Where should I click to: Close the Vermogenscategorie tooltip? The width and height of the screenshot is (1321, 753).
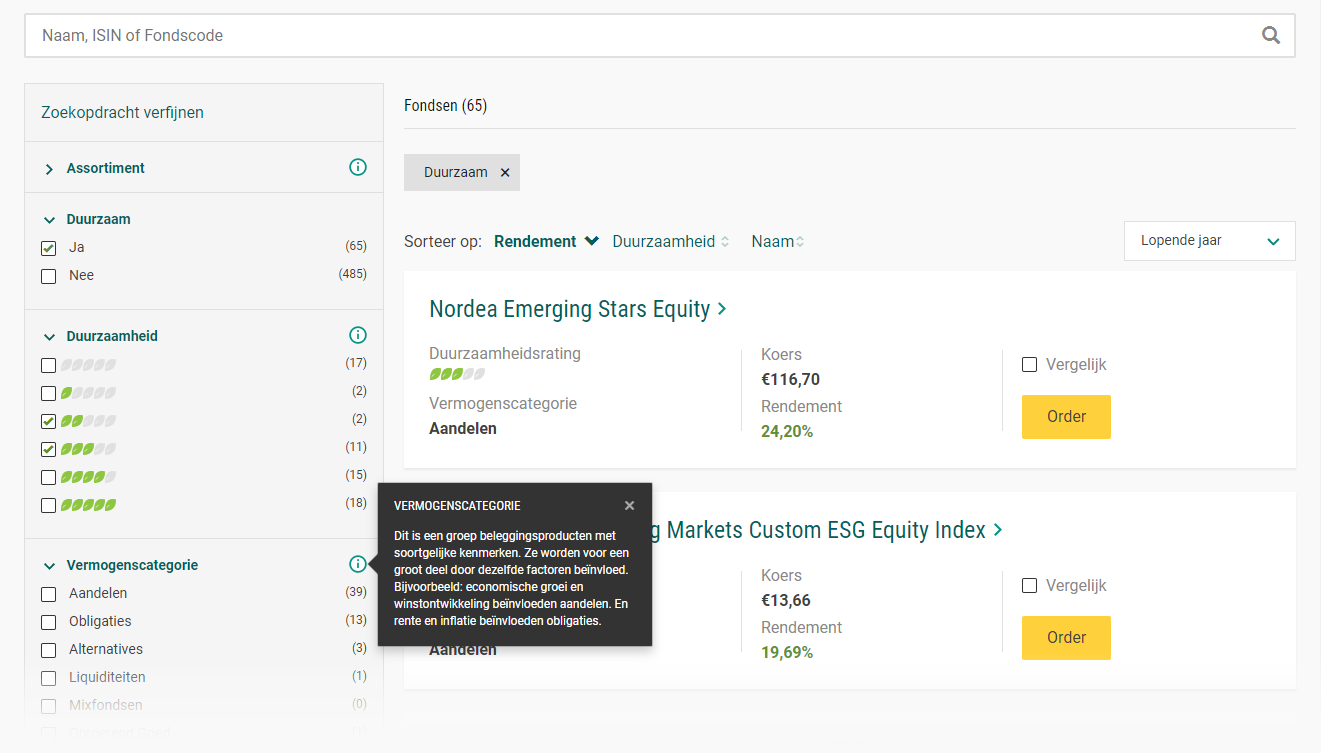point(629,506)
